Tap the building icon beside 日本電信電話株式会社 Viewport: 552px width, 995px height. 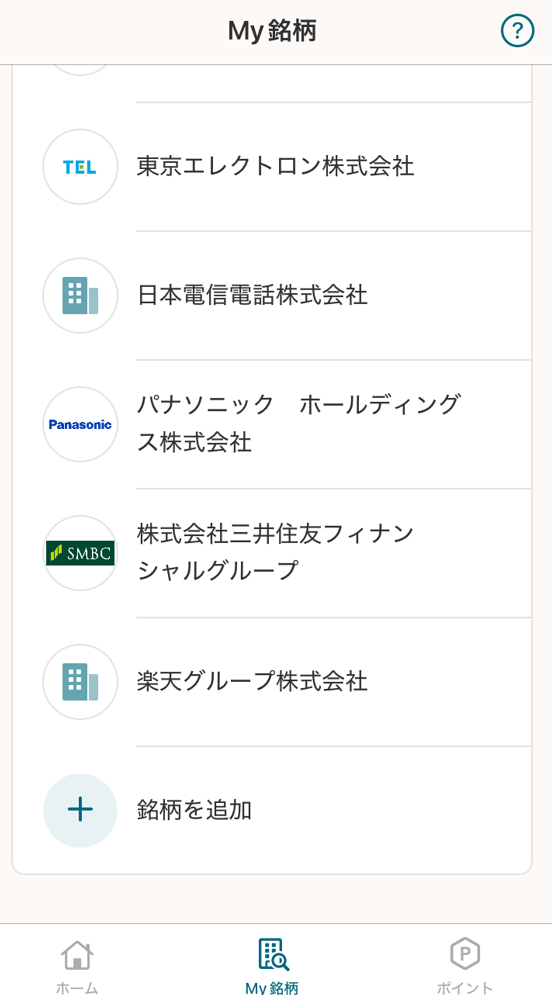tap(80, 296)
